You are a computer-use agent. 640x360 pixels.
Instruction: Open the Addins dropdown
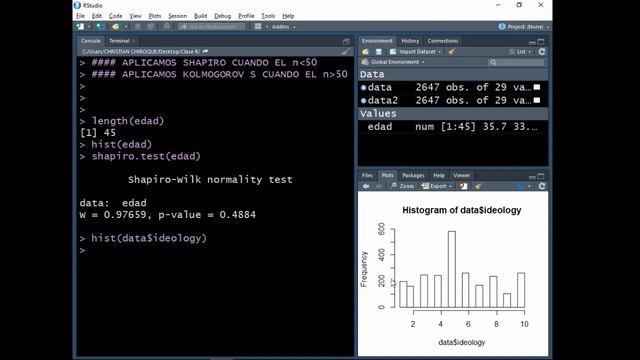pyautogui.click(x=284, y=27)
